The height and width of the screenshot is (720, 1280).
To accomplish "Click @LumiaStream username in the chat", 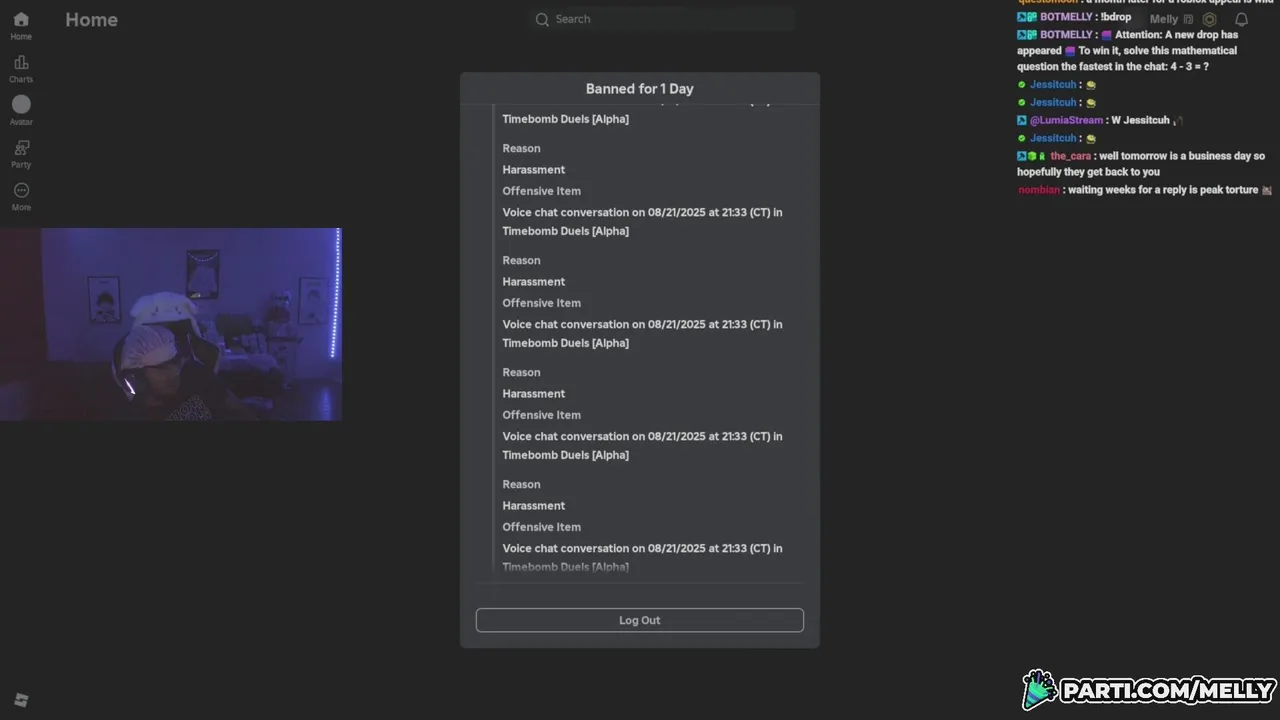I will click(x=1066, y=120).
